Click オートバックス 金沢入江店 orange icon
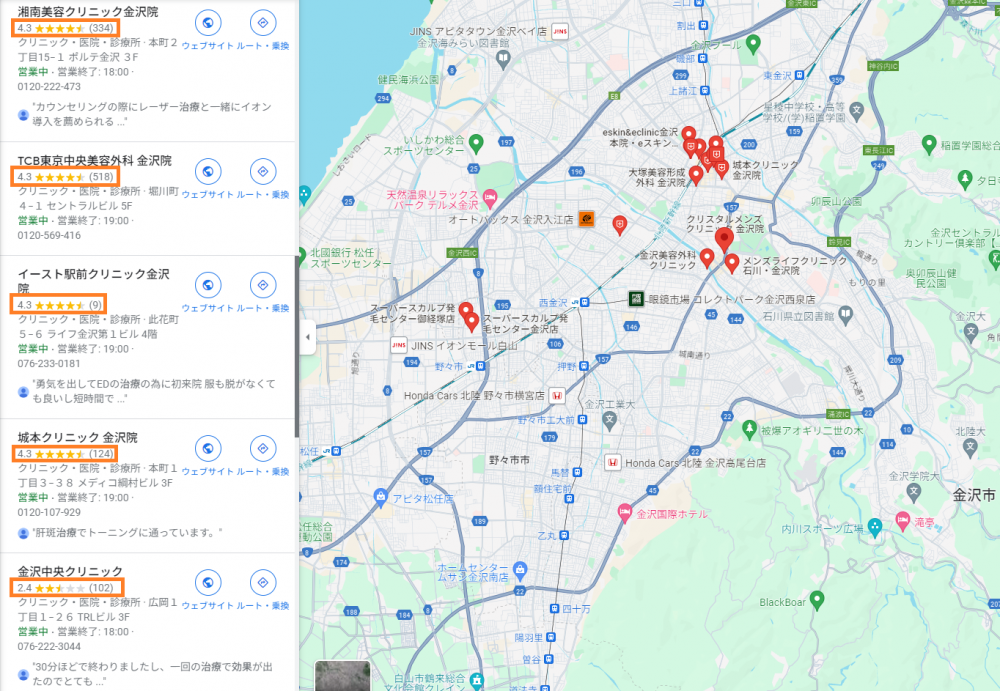The width and height of the screenshot is (1000, 691). coord(586,219)
